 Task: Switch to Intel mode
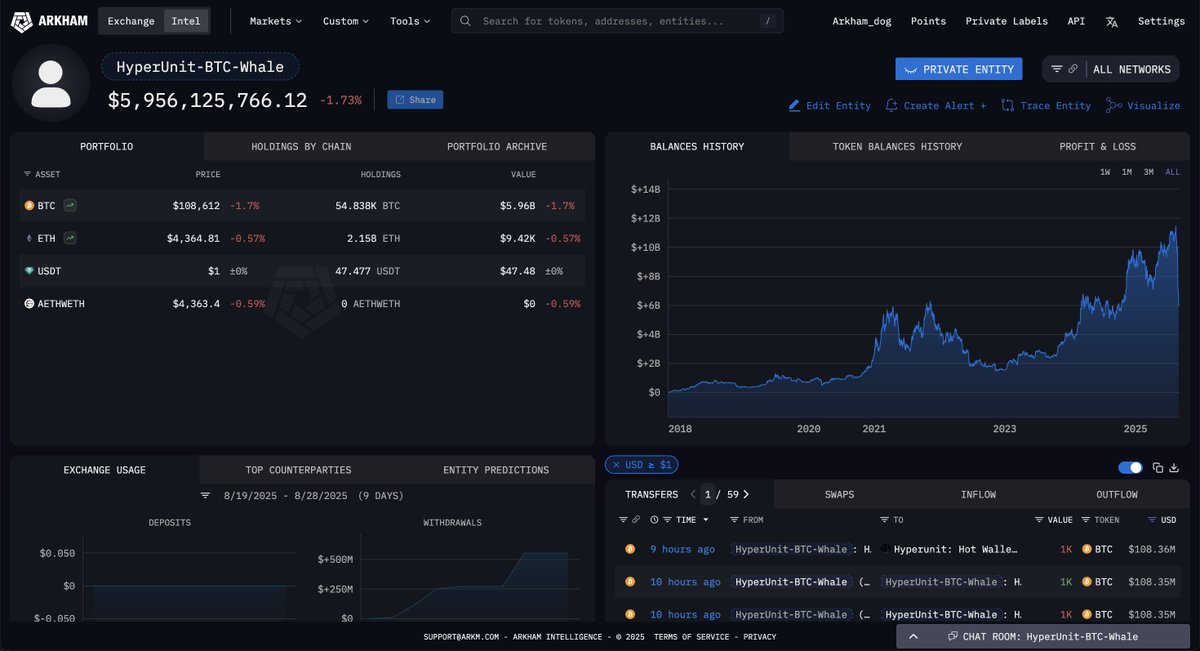[x=186, y=21]
